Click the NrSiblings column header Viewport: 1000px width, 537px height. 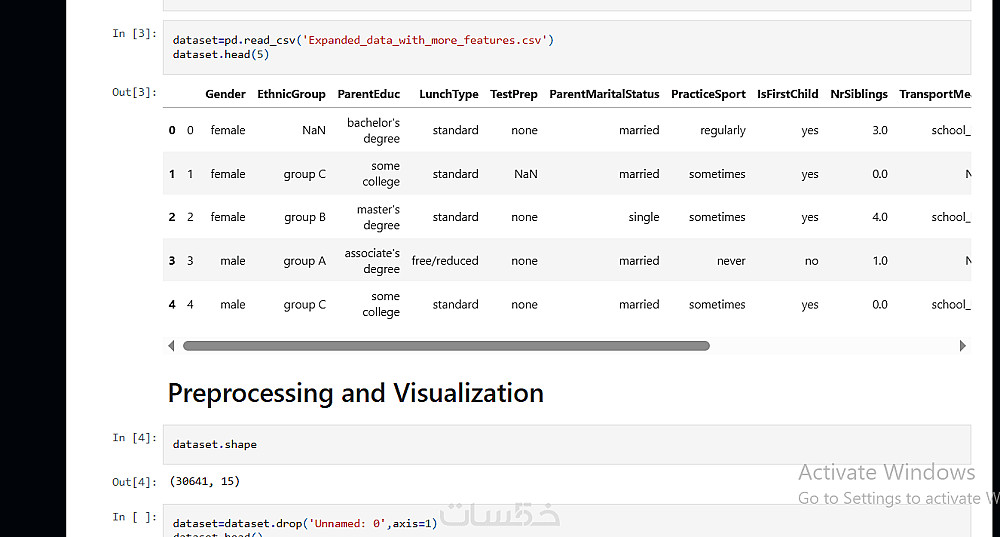click(x=858, y=94)
